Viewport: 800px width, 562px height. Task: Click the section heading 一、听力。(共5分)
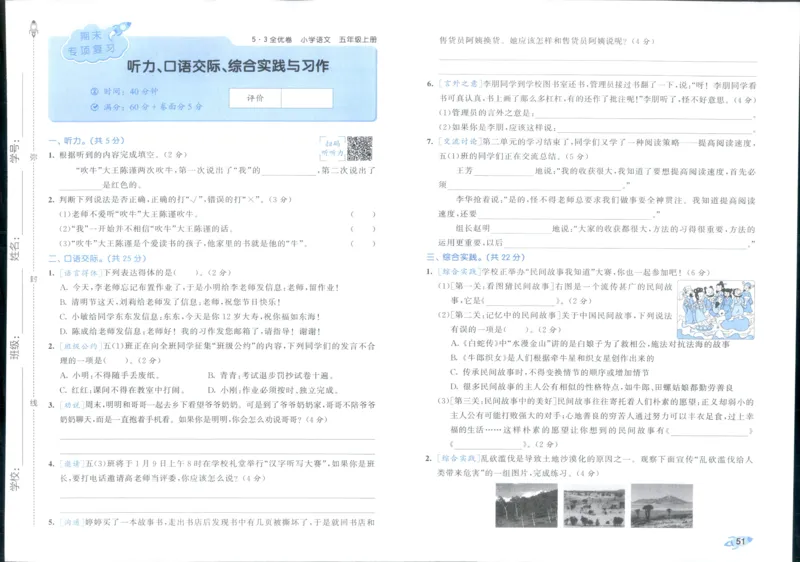(x=86, y=140)
